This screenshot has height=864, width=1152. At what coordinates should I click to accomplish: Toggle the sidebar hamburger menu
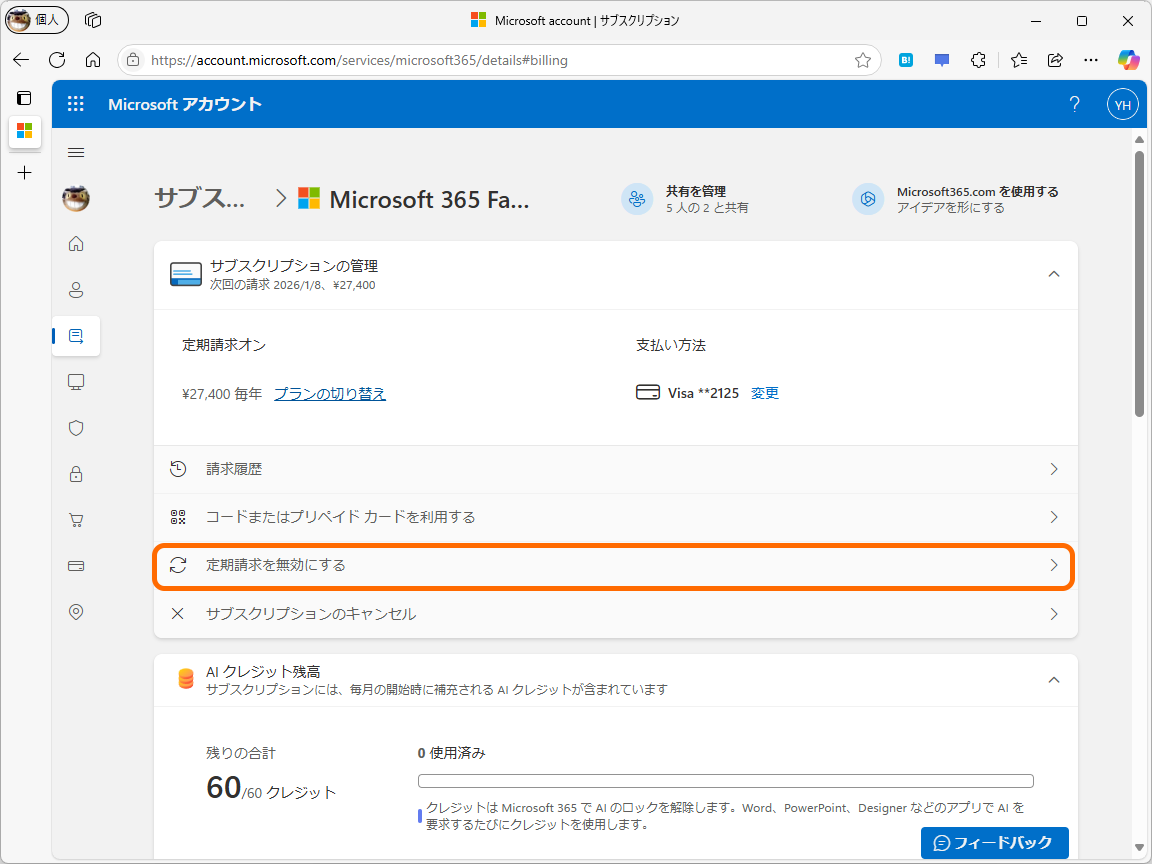(x=76, y=152)
